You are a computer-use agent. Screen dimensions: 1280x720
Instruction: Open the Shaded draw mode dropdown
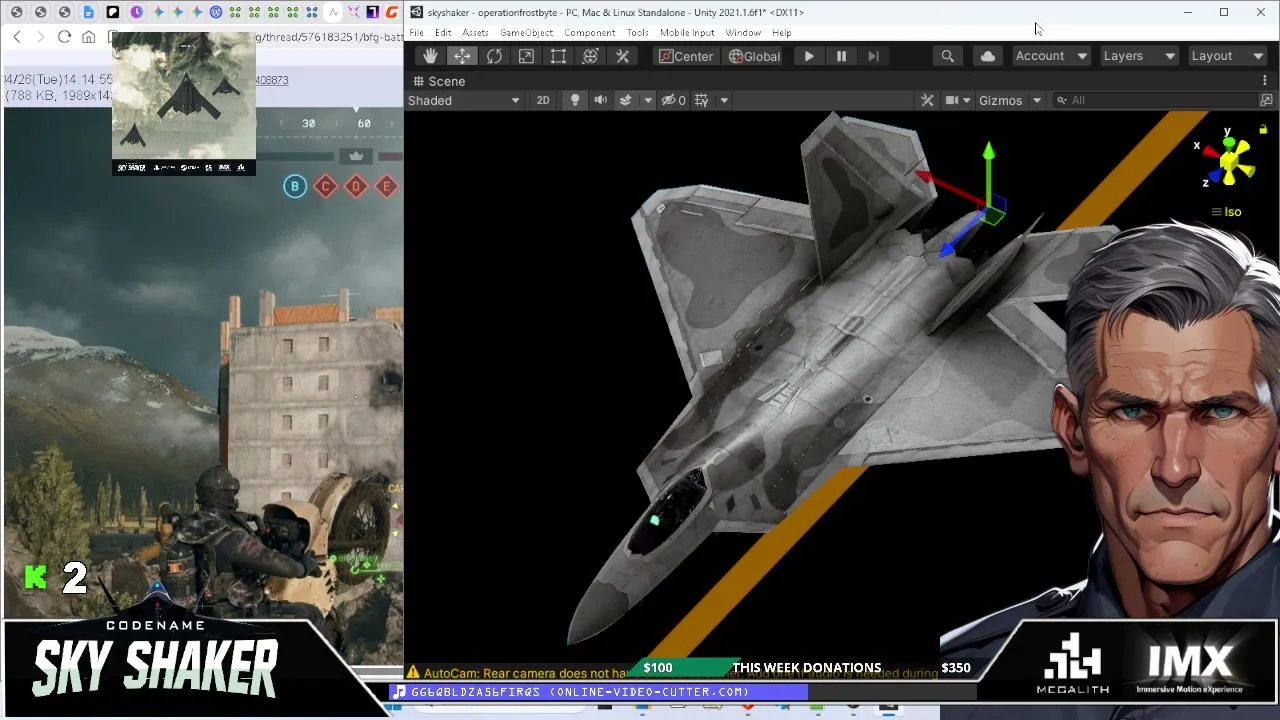(x=464, y=100)
